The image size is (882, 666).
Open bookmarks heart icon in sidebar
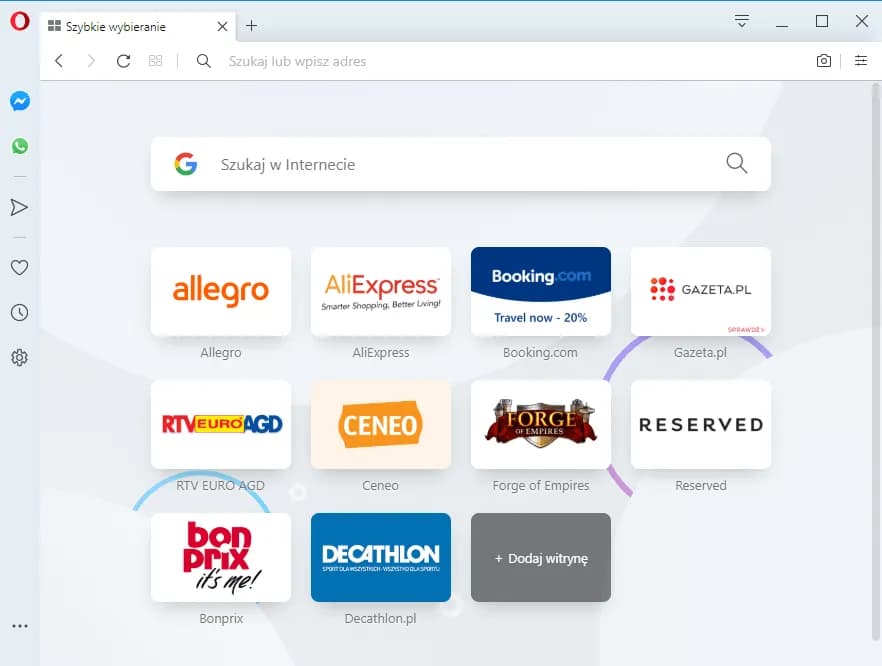tap(19, 267)
